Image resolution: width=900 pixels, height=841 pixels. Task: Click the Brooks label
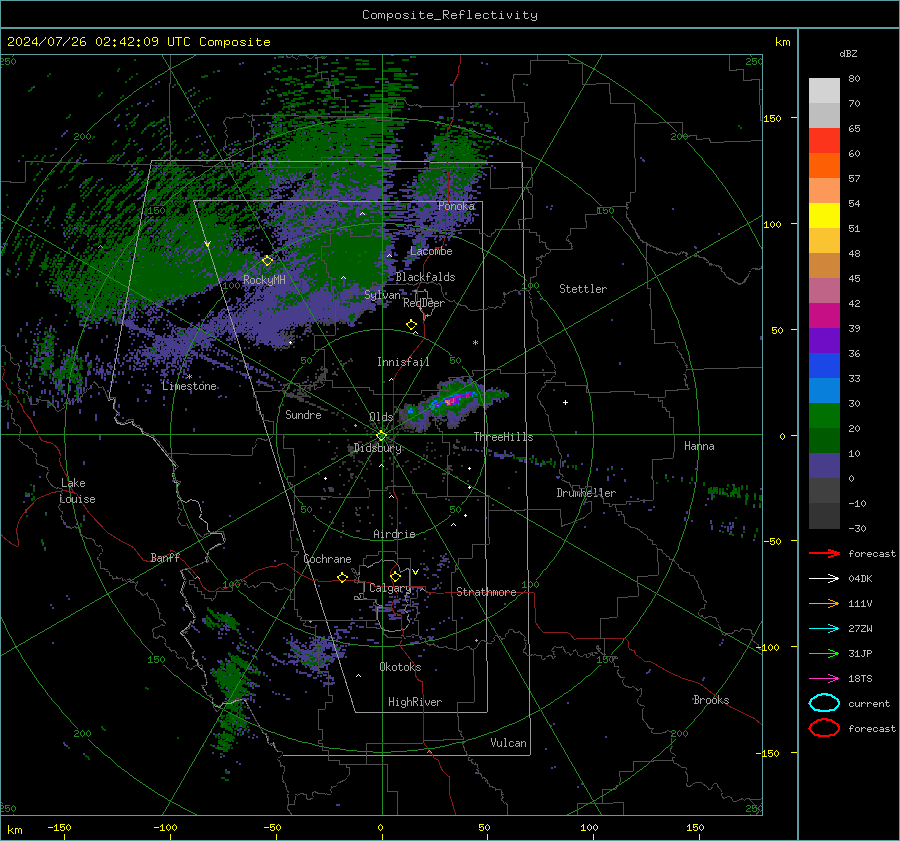(711, 700)
